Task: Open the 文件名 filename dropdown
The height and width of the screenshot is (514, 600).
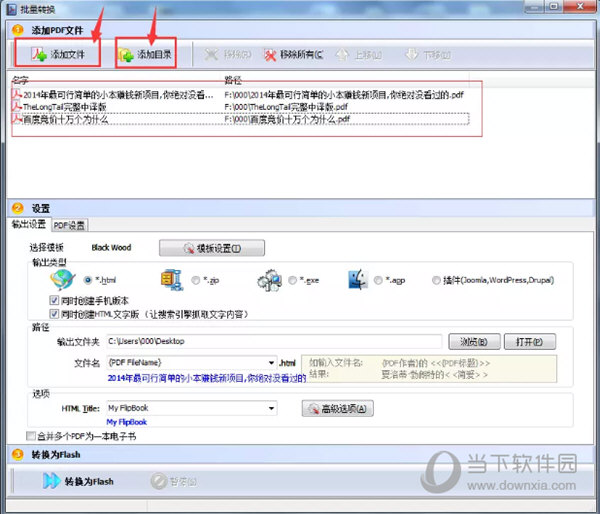Action: [x=271, y=362]
